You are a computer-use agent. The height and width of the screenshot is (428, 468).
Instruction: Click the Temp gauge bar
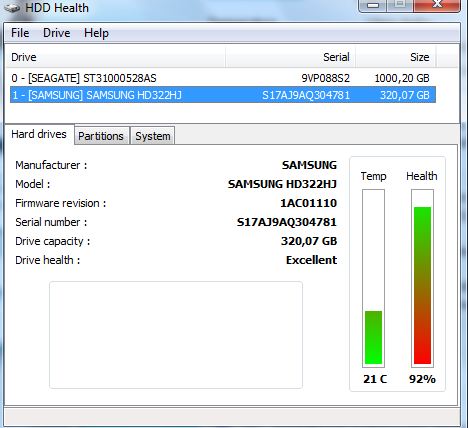click(x=373, y=278)
